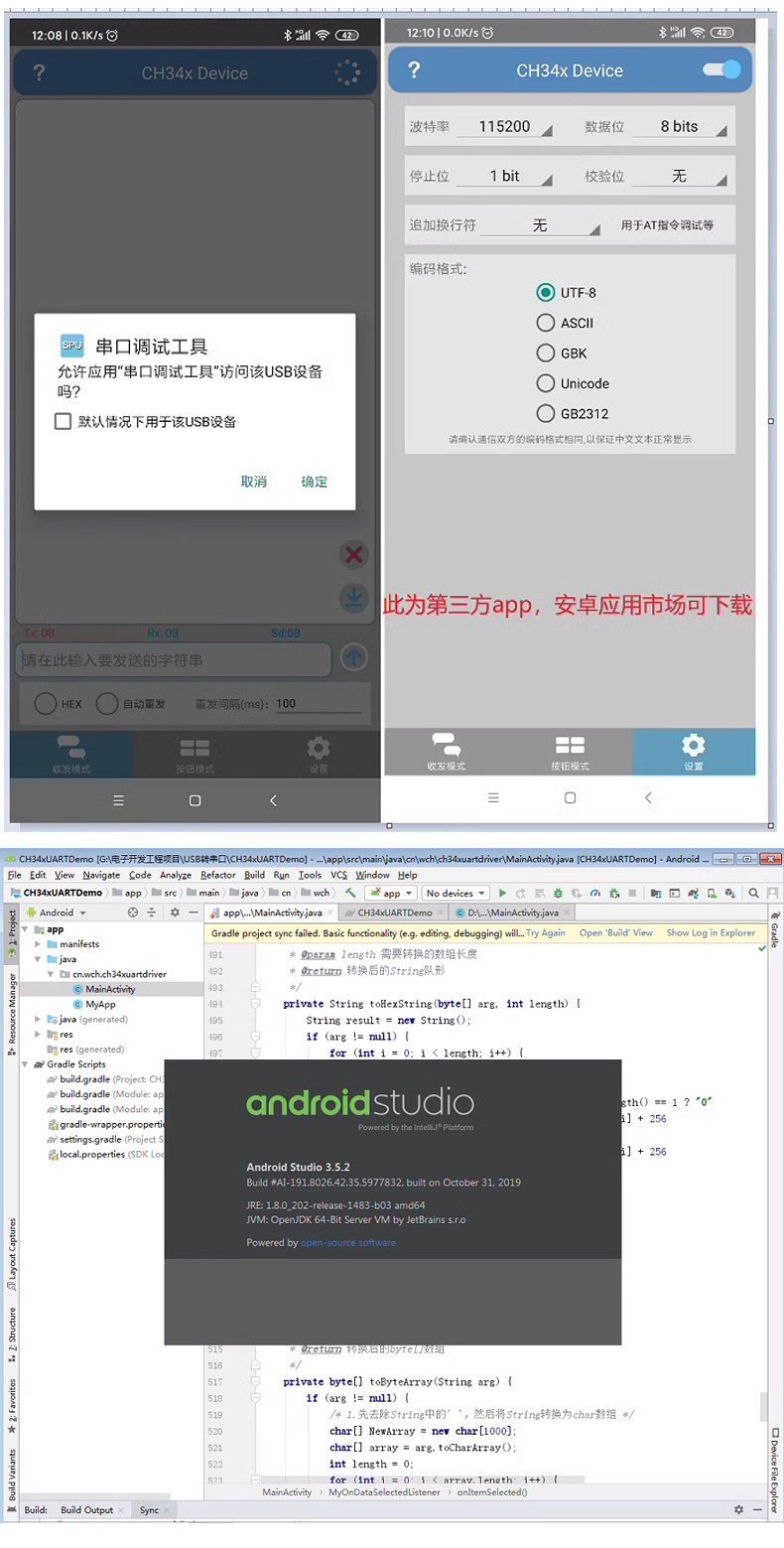Open the Refactor menu
Screen dimensions: 784x1548
point(218,875)
